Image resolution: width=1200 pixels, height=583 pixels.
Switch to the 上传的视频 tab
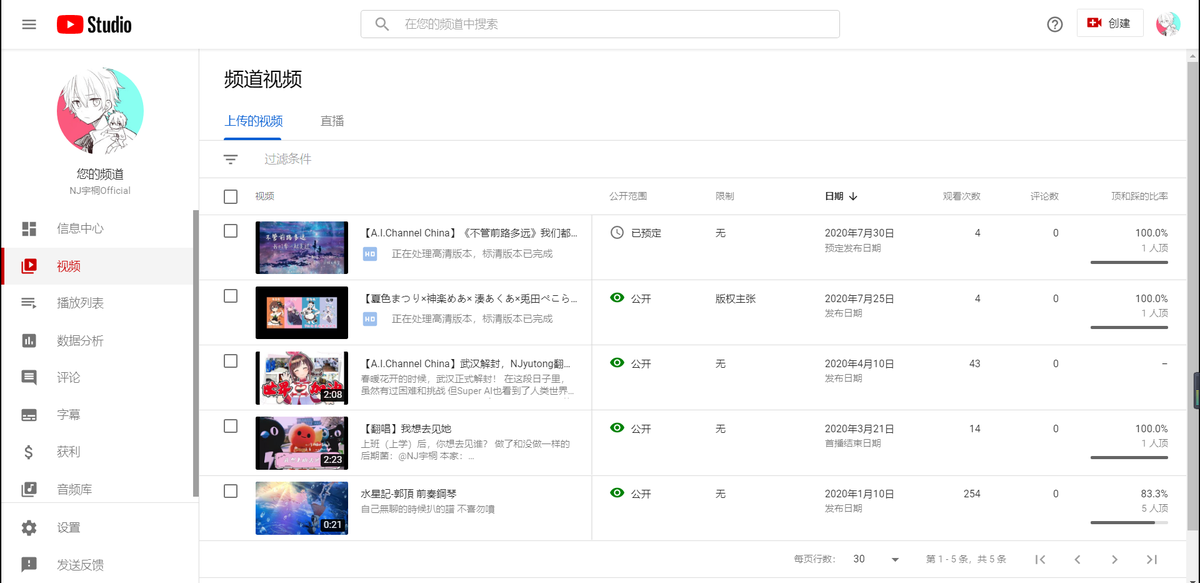coord(253,121)
